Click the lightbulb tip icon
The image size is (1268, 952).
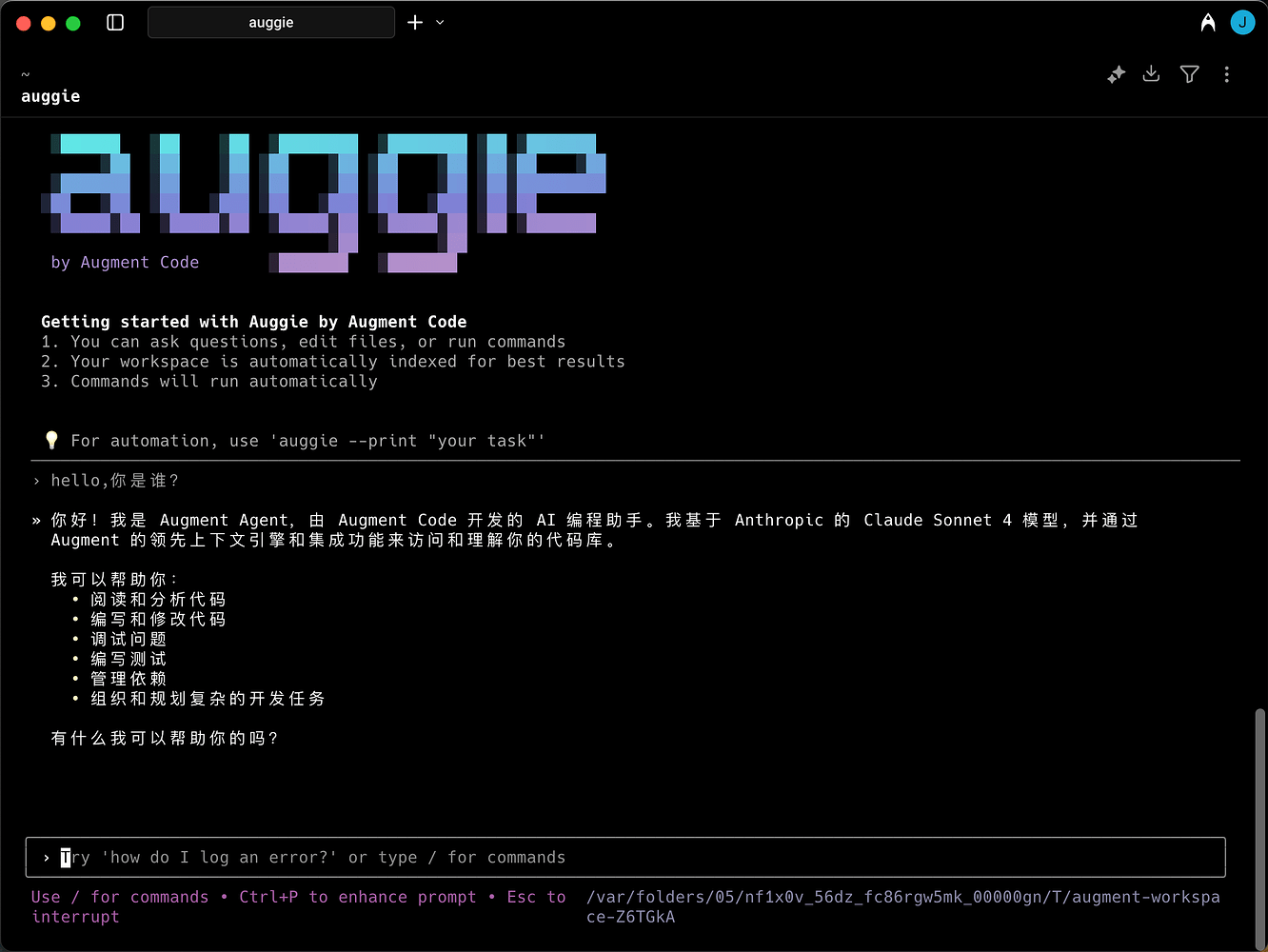coord(51,440)
